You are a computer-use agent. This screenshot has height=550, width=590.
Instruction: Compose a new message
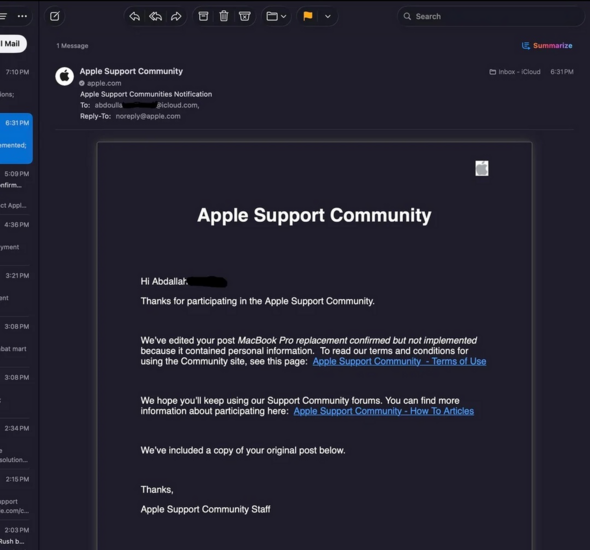tap(55, 16)
